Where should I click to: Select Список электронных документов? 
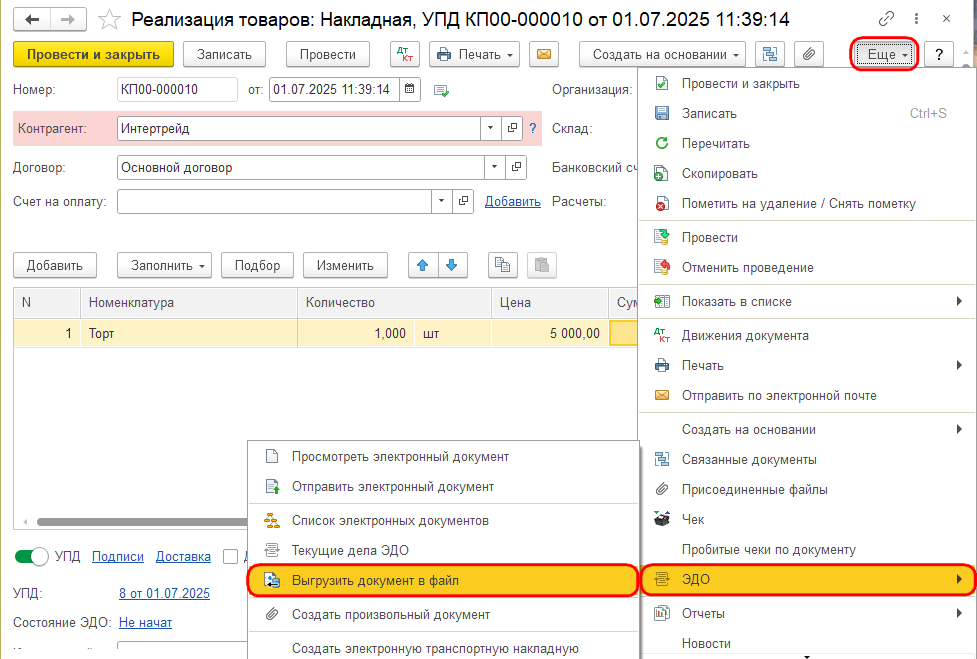click(444, 521)
